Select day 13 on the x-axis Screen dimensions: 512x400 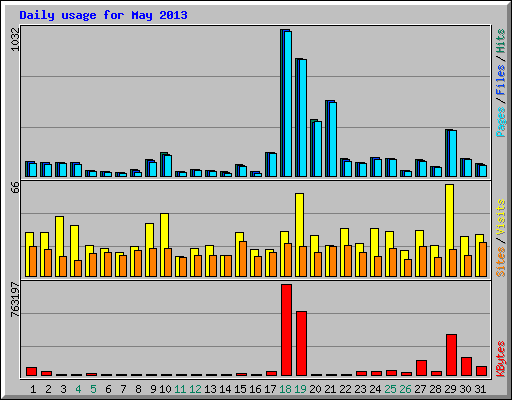(210, 389)
